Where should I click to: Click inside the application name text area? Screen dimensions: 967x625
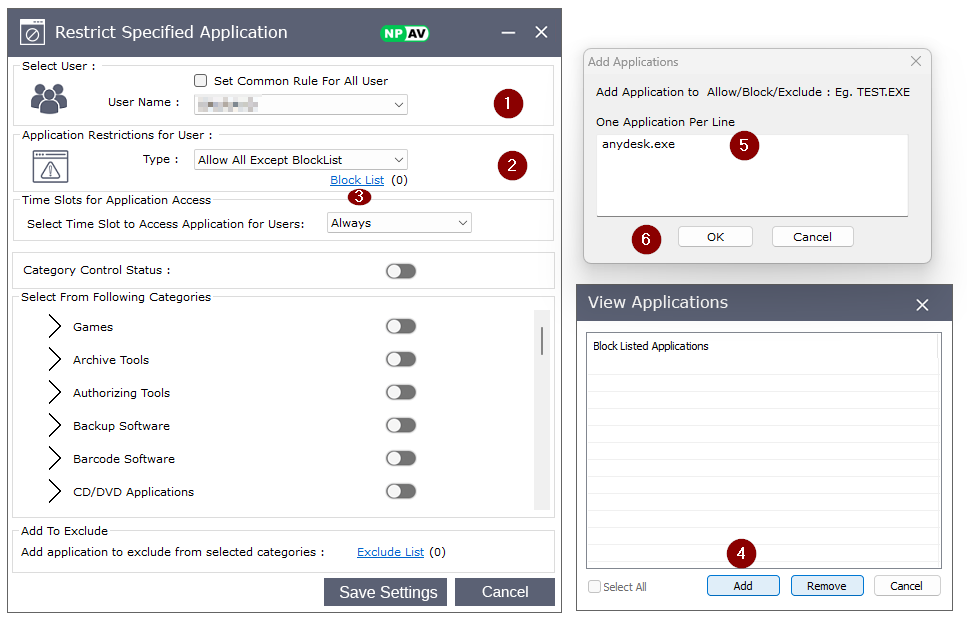pyautogui.click(x=751, y=180)
